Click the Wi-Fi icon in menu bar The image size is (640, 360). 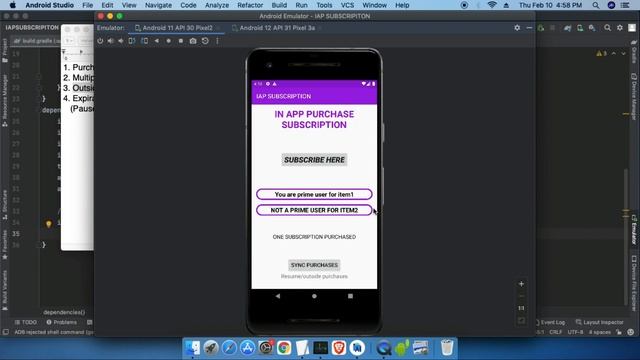point(492,5)
